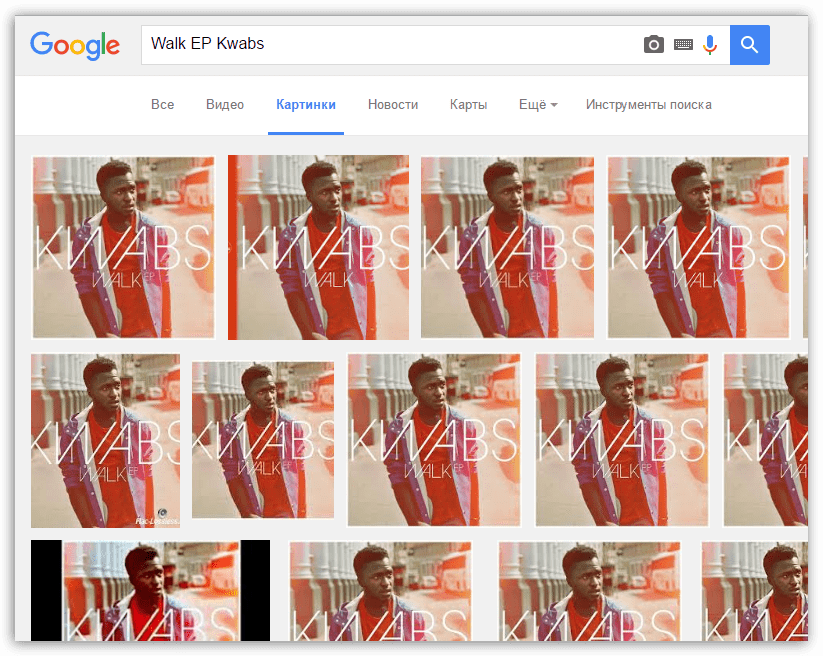Click the Google logo
This screenshot has width=823, height=656.
[x=75, y=45]
